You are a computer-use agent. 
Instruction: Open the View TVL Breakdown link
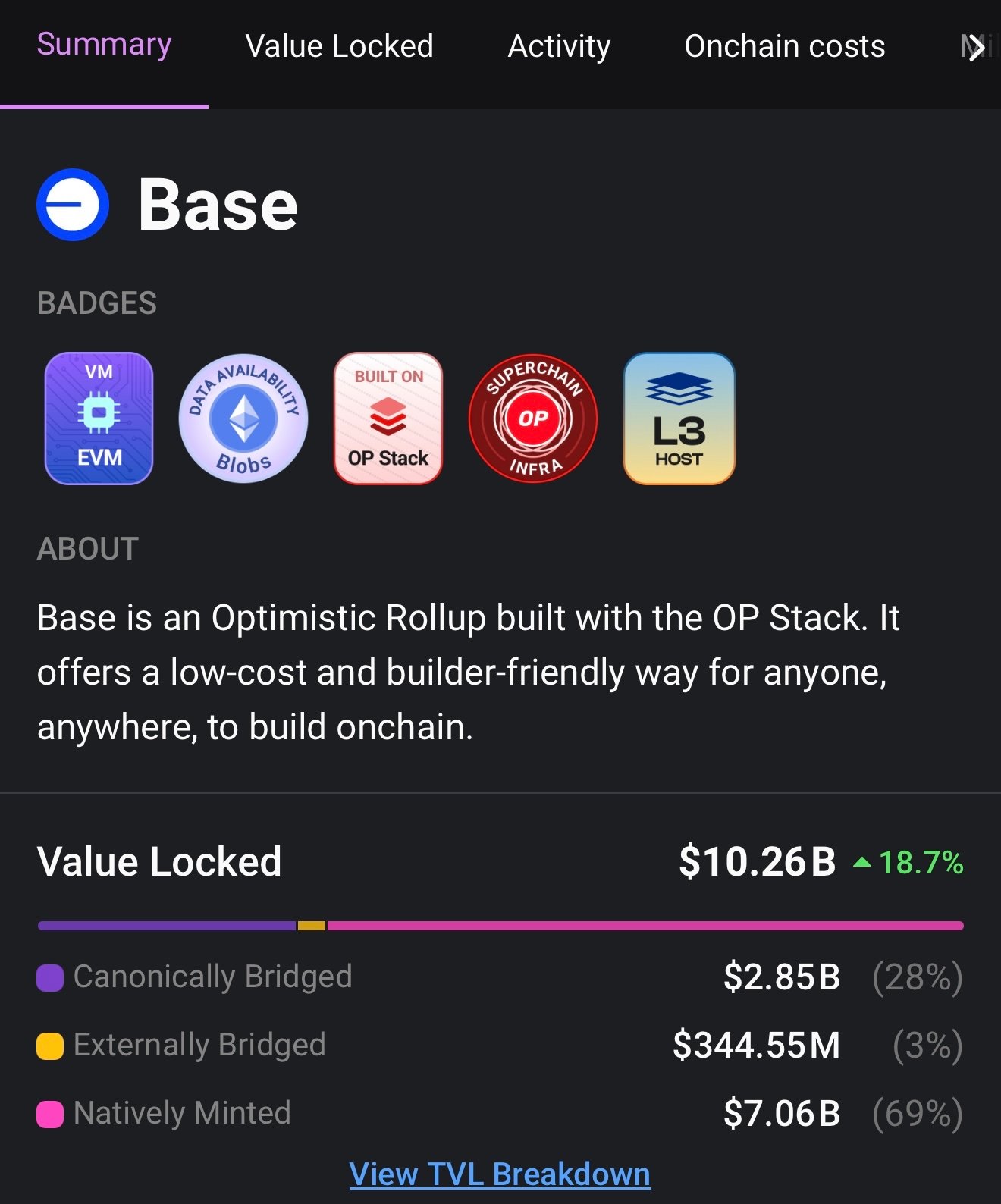pos(500,1174)
